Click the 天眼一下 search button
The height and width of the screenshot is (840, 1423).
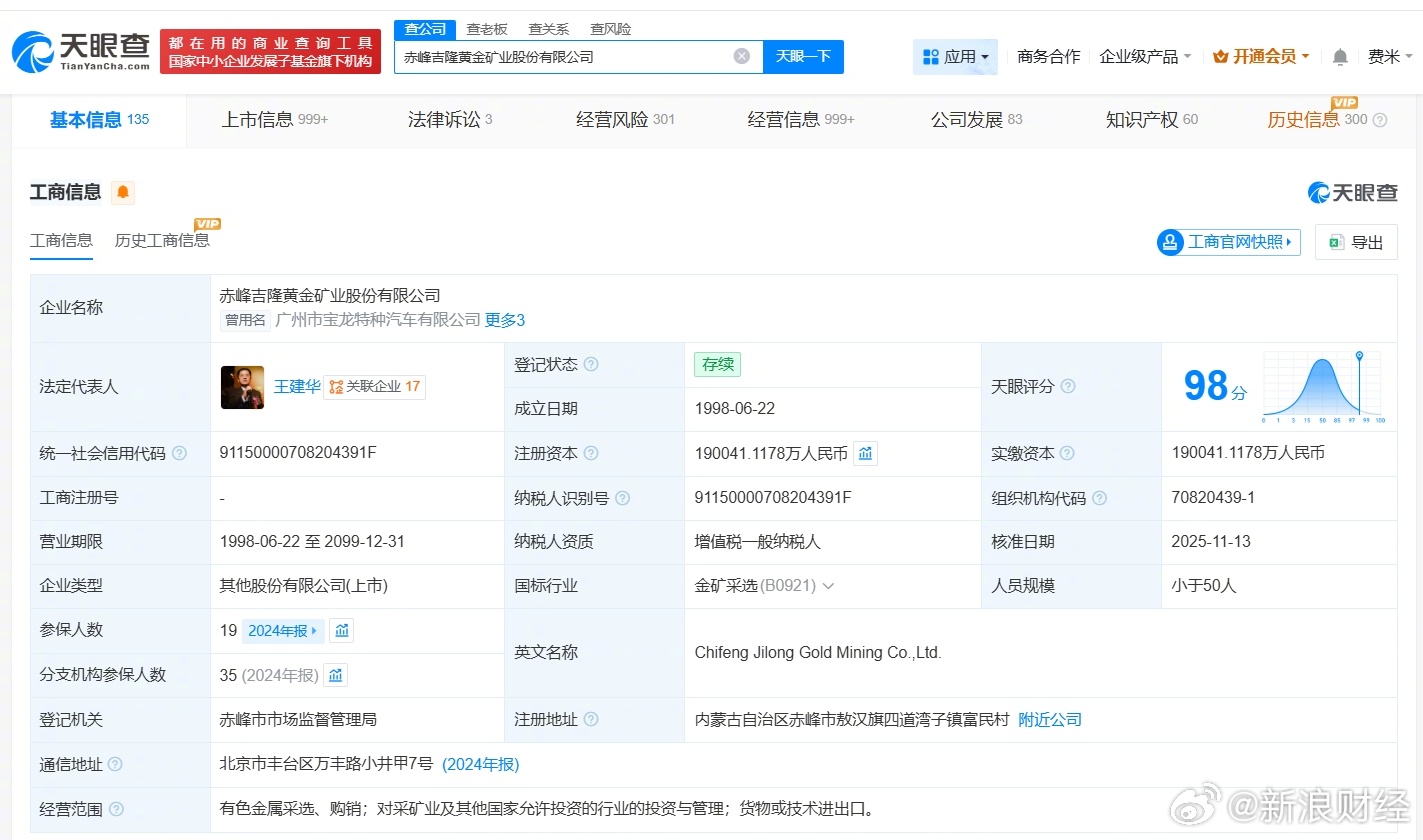[803, 57]
